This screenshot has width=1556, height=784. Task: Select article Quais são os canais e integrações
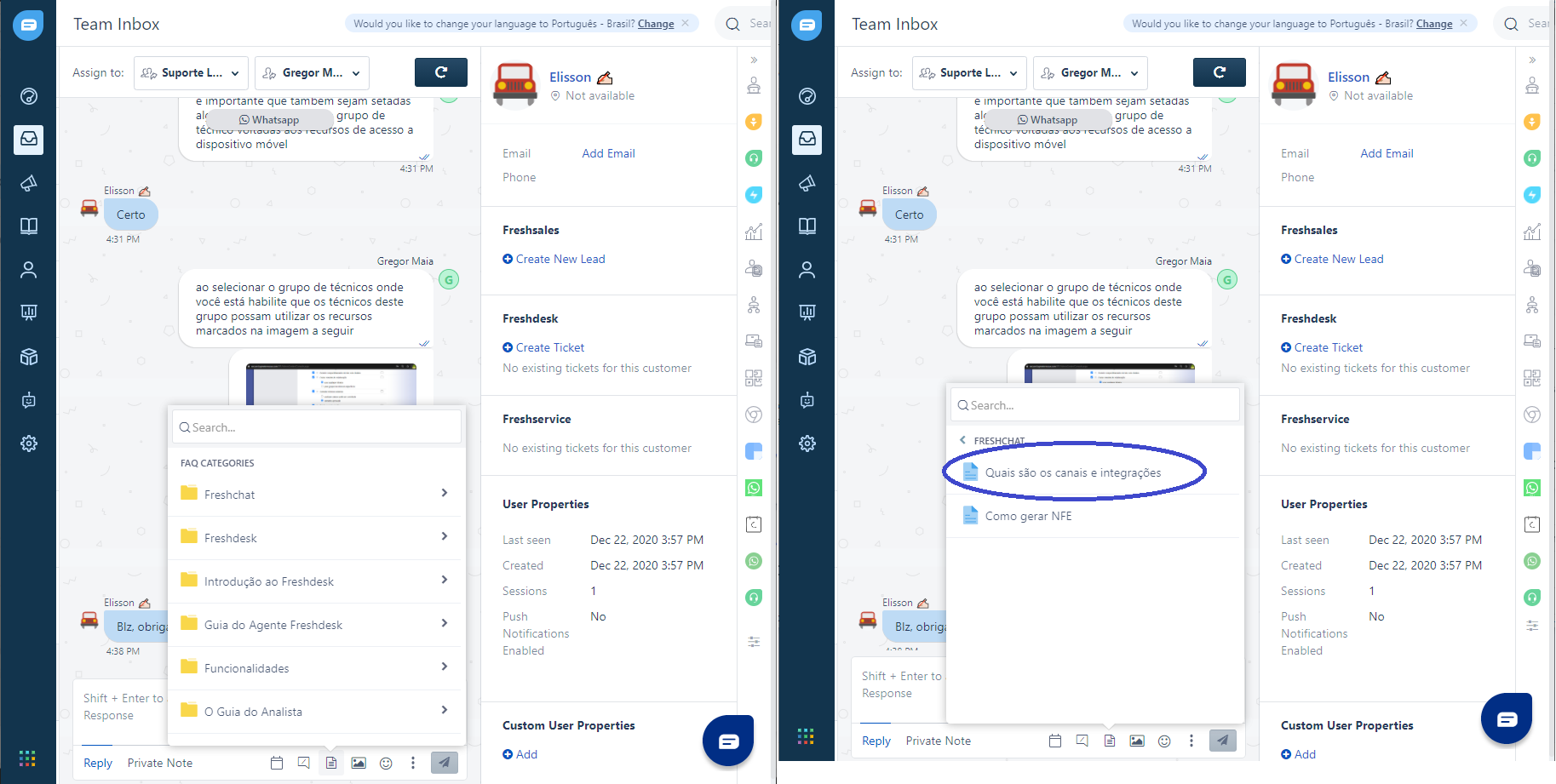pyautogui.click(x=1094, y=472)
